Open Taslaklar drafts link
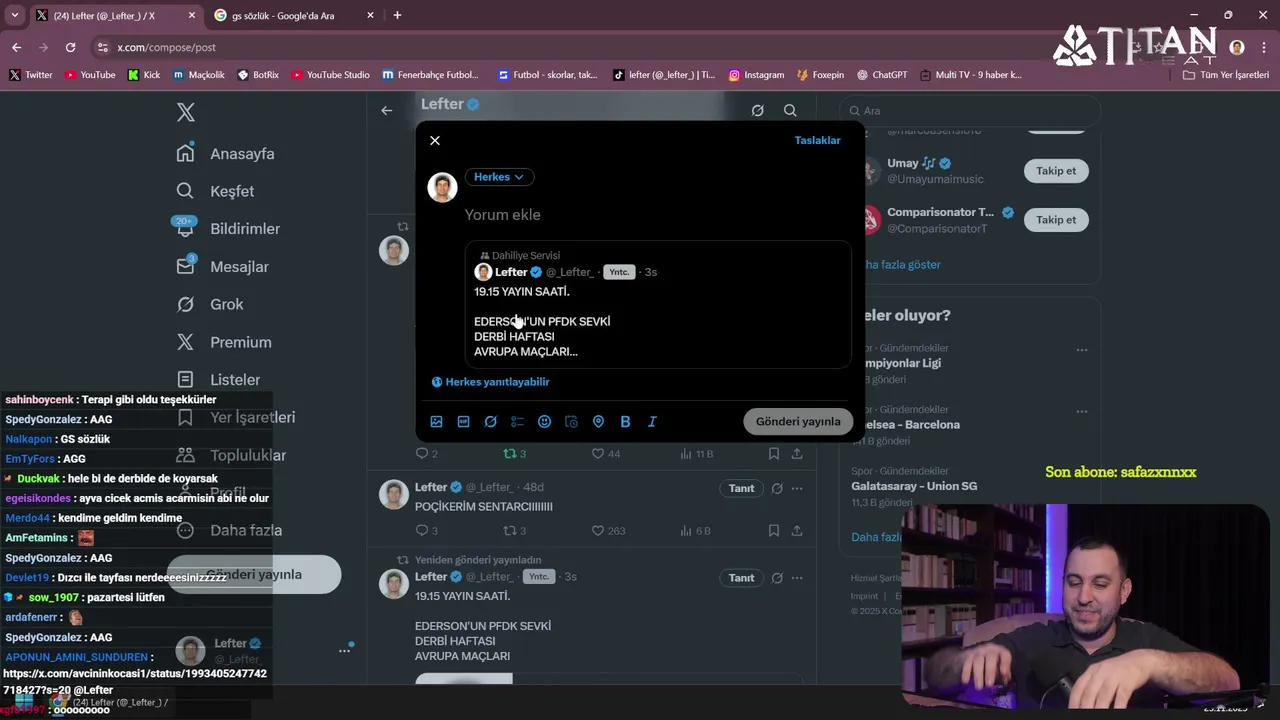Screen dimensions: 1280x720 pyautogui.click(x=817, y=140)
